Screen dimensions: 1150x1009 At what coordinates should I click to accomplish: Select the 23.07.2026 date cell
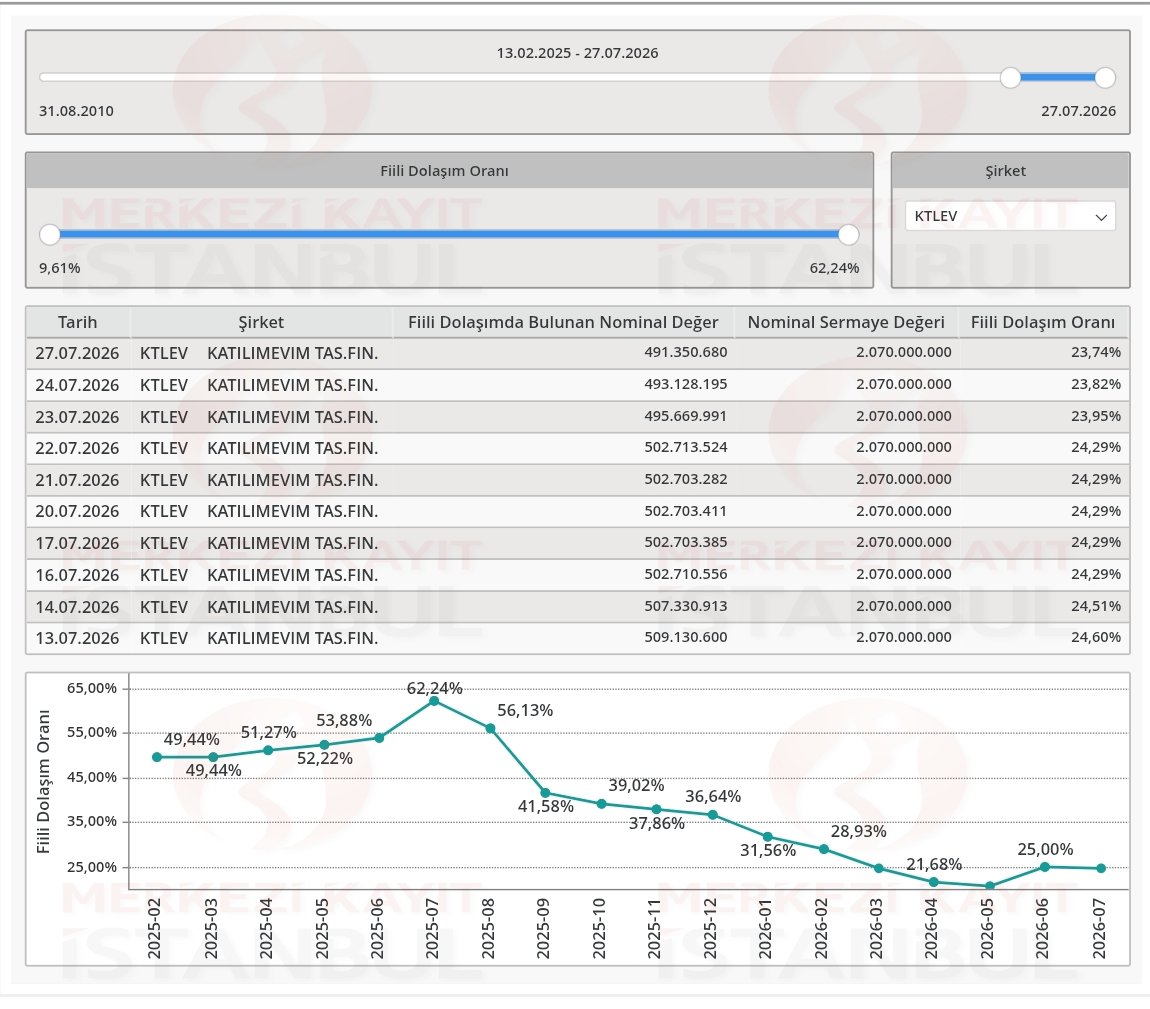[77, 417]
